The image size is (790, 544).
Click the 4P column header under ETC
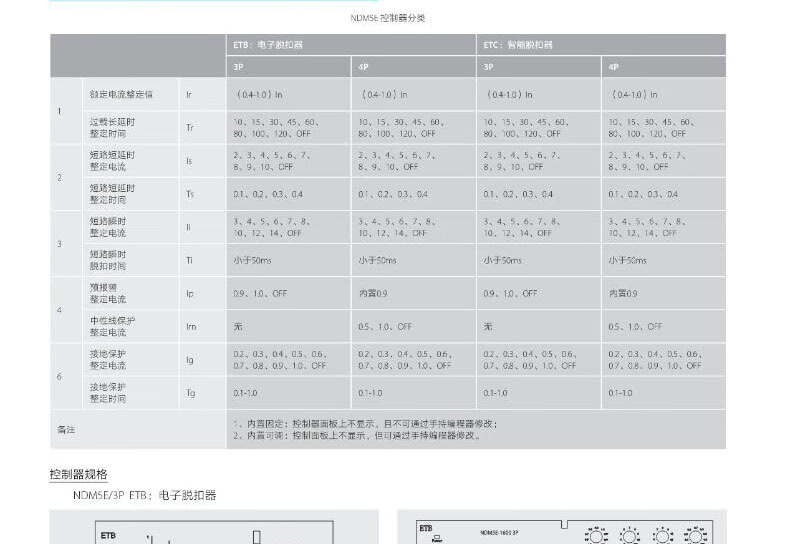point(614,68)
